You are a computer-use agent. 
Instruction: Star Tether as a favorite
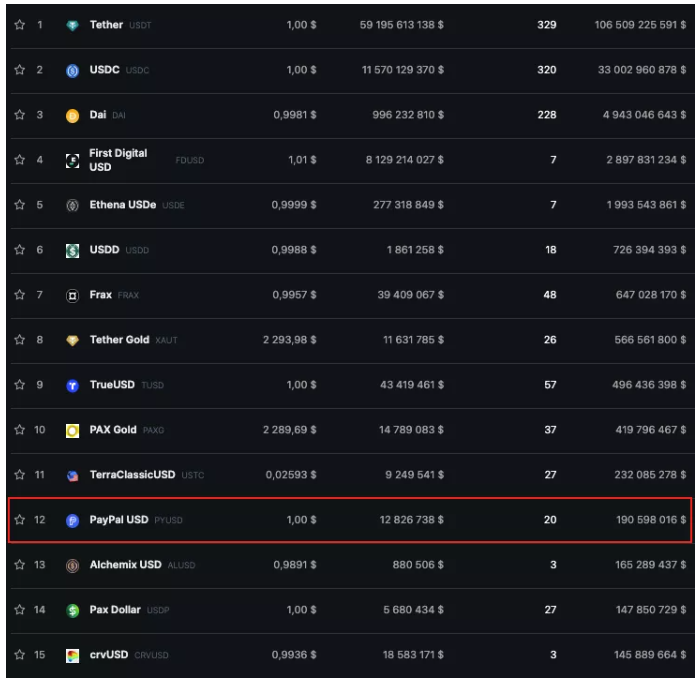[x=18, y=24]
